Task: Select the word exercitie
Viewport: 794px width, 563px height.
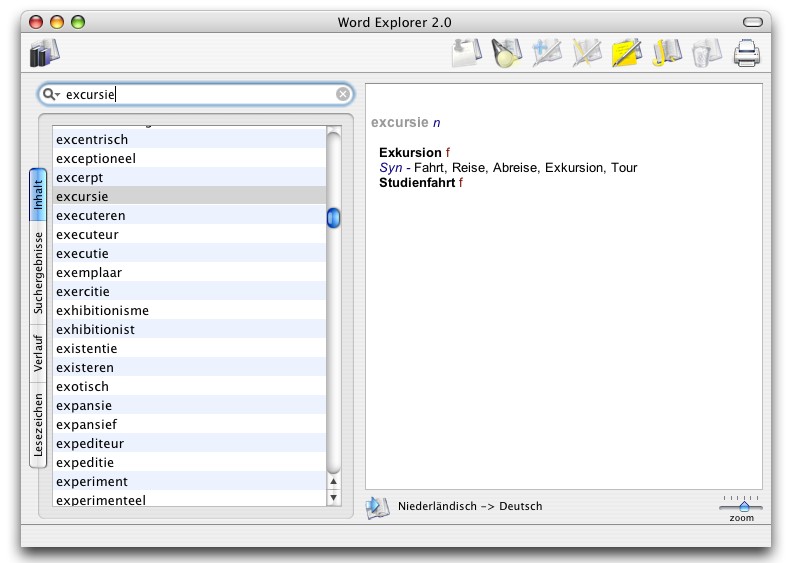Action: tap(189, 291)
